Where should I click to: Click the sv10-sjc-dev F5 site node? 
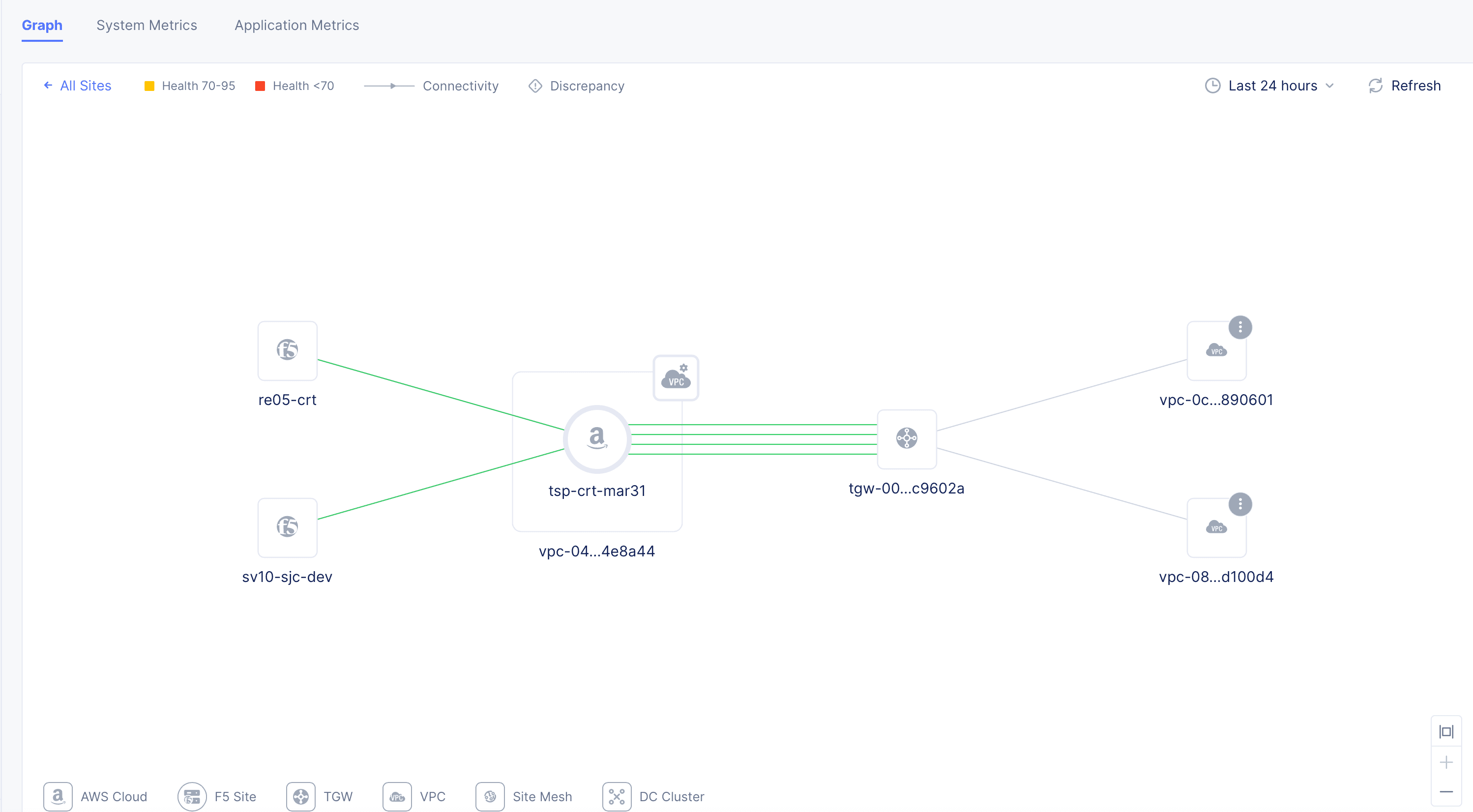[x=287, y=526]
